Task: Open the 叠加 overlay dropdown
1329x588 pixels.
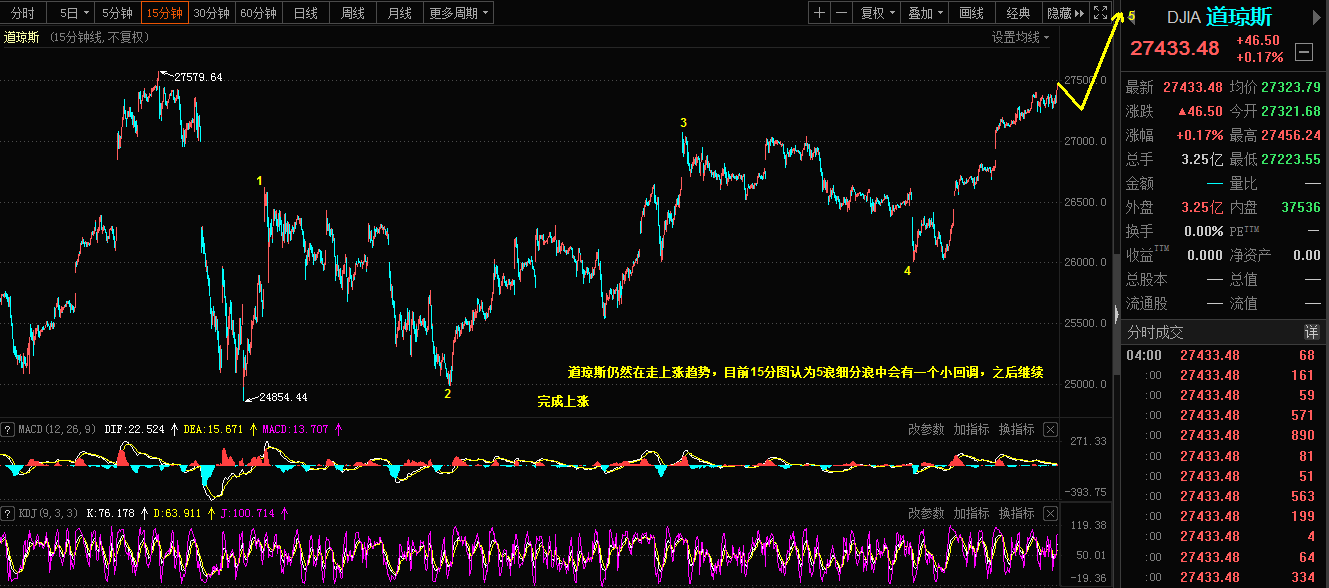Action: [x=924, y=13]
